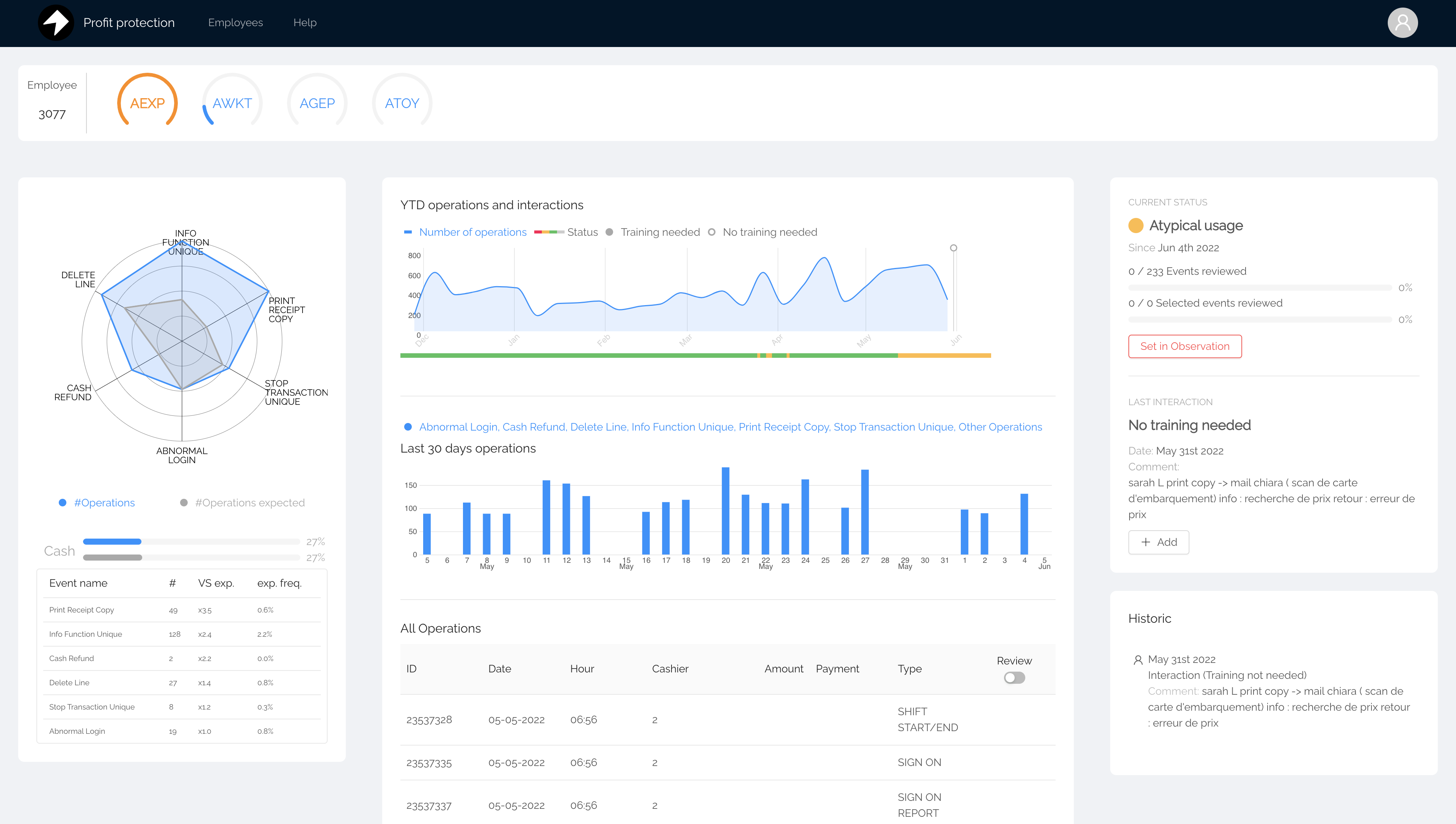Screen dimensions: 1456x824
Task: Open the Employees menu
Action: (235, 23)
